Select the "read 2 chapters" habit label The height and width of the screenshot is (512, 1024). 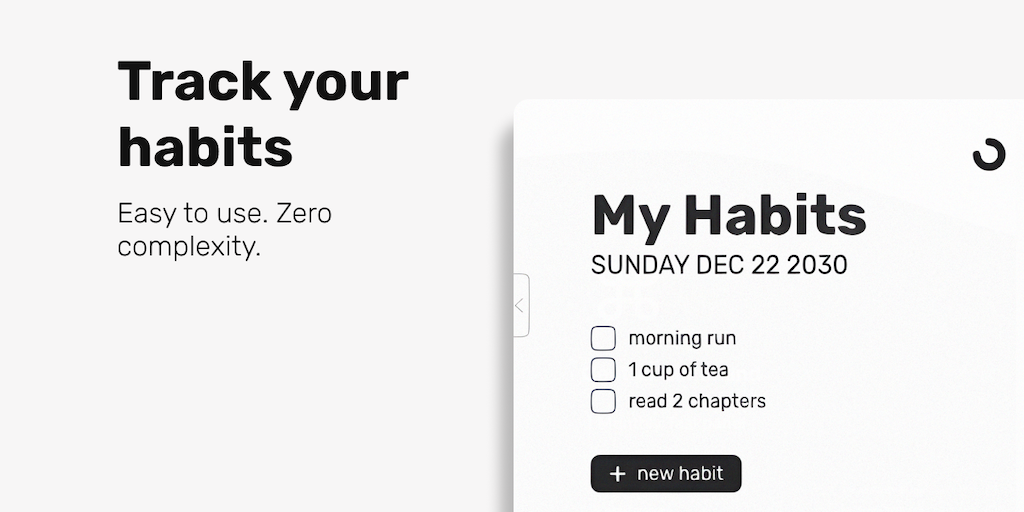tap(697, 401)
